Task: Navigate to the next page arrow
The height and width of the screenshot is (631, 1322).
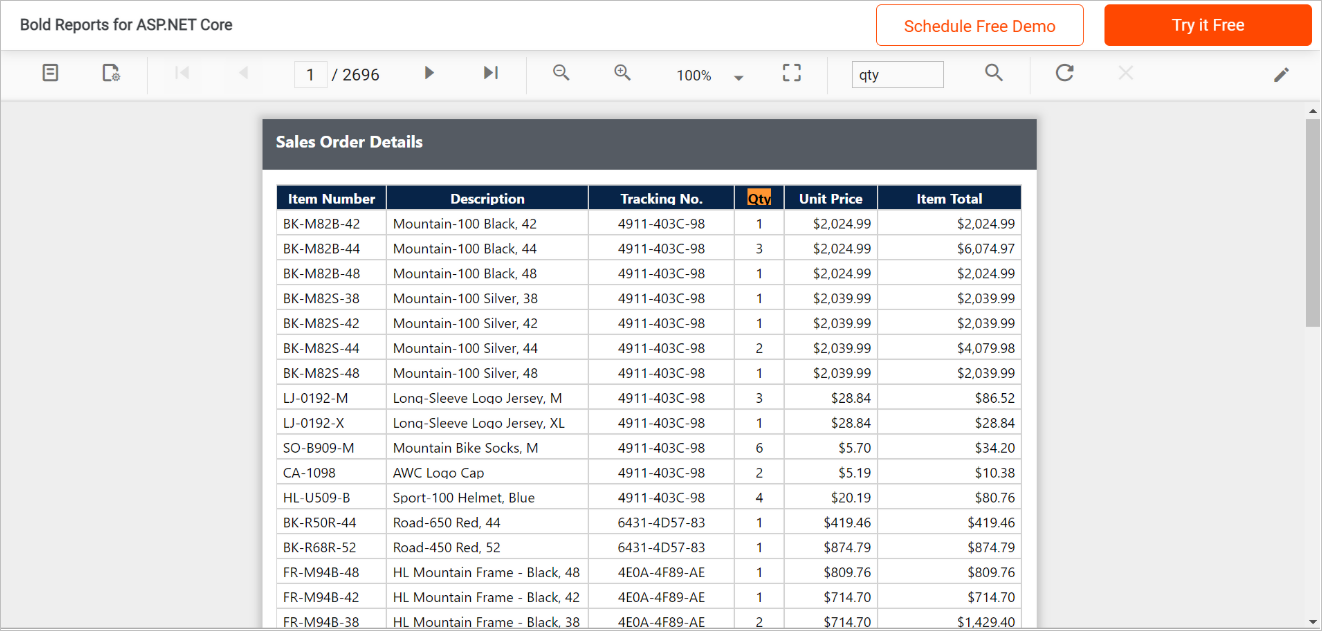Action: 429,73
